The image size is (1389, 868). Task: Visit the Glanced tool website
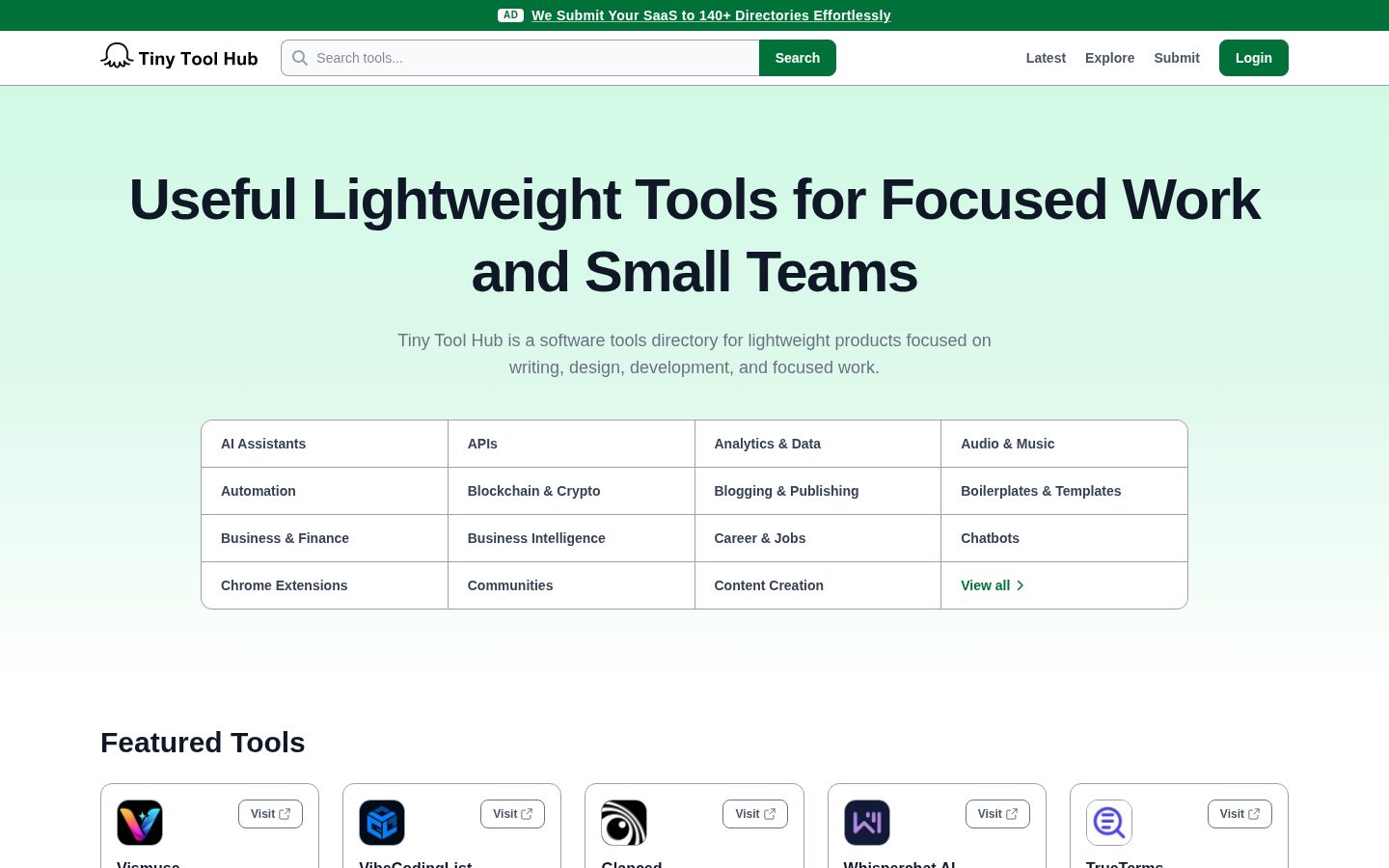755,814
